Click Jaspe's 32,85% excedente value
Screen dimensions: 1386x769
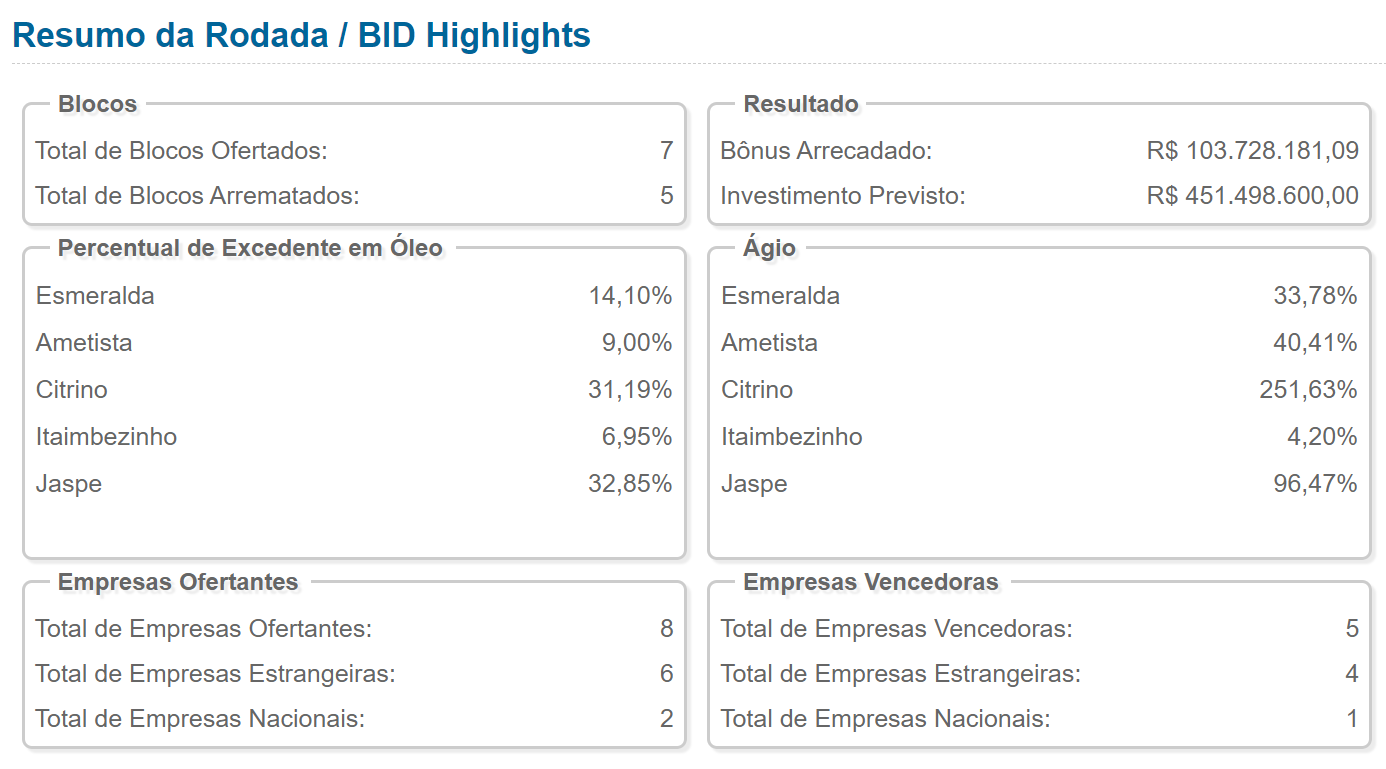[630, 484]
